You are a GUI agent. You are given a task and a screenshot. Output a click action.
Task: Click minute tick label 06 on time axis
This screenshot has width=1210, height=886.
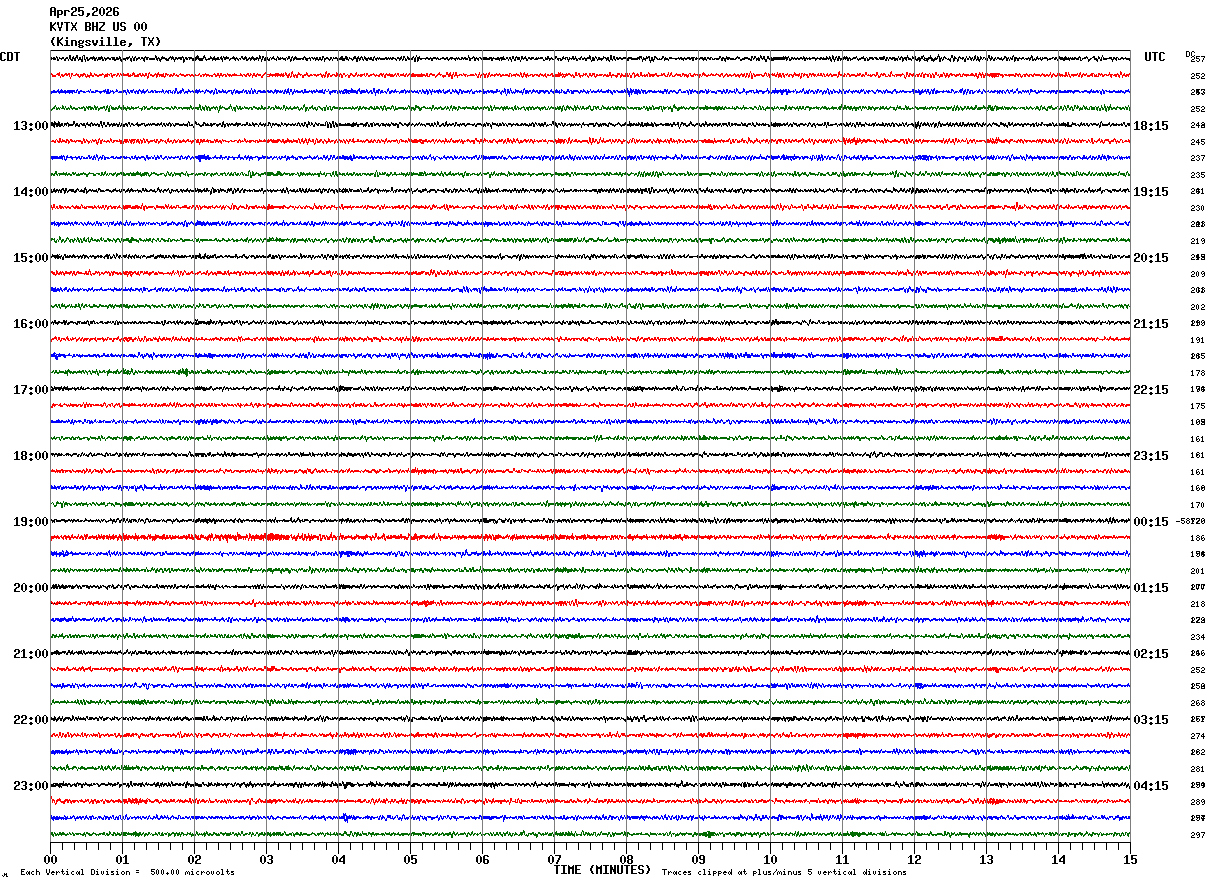click(482, 859)
